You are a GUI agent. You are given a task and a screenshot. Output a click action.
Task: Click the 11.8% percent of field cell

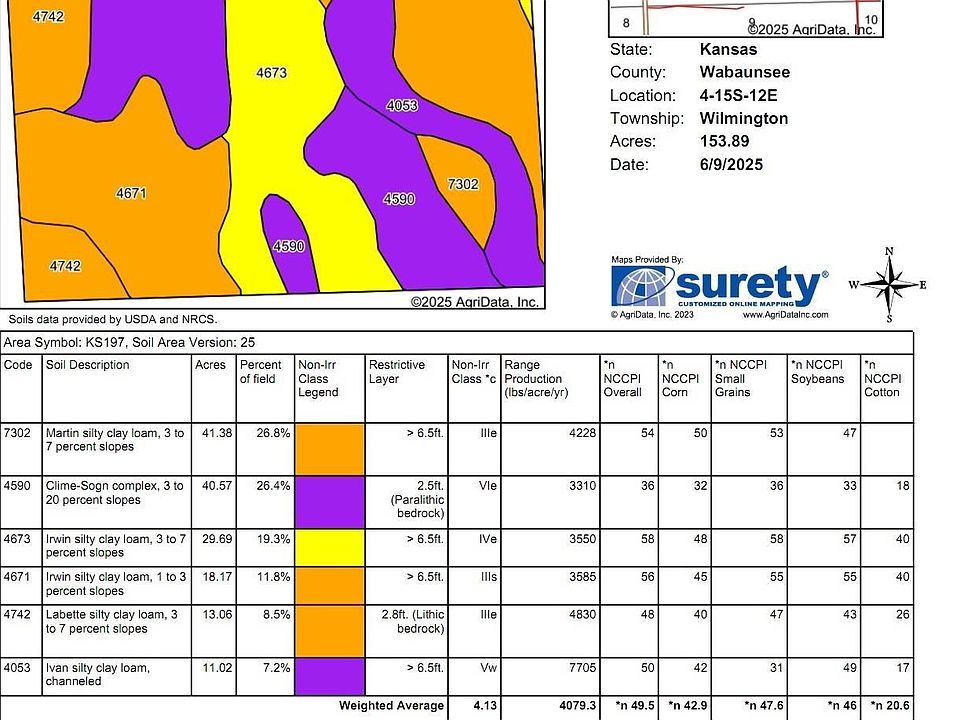click(273, 577)
